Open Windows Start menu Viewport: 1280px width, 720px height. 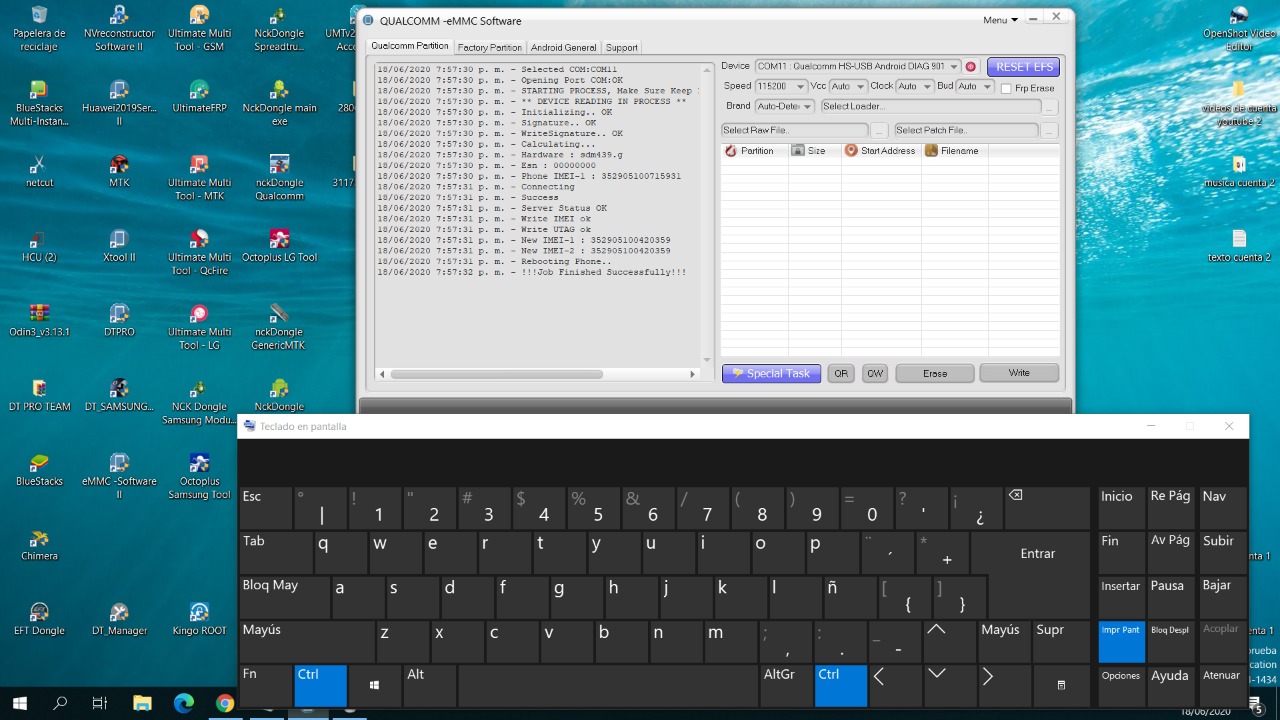click(x=19, y=704)
